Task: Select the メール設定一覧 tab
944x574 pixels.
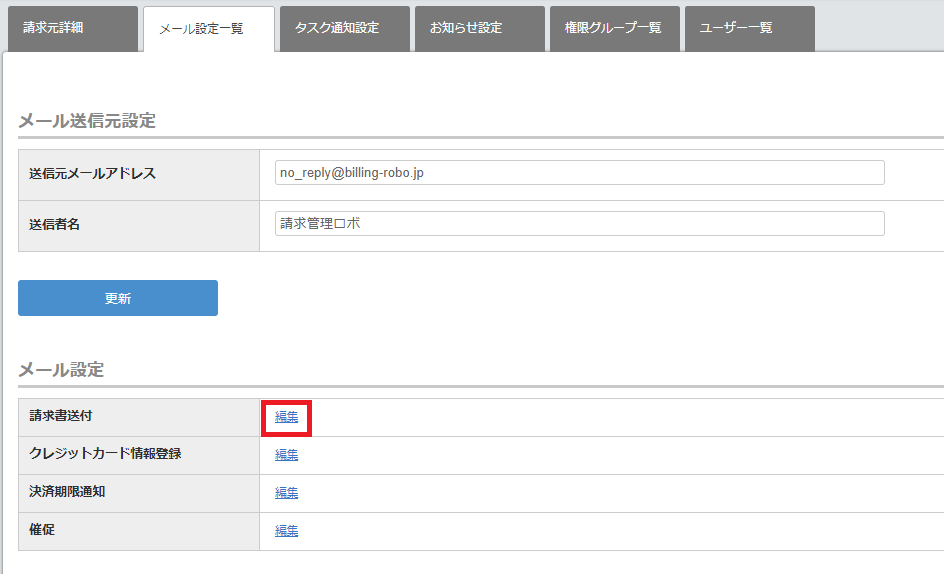Action: (x=208, y=29)
